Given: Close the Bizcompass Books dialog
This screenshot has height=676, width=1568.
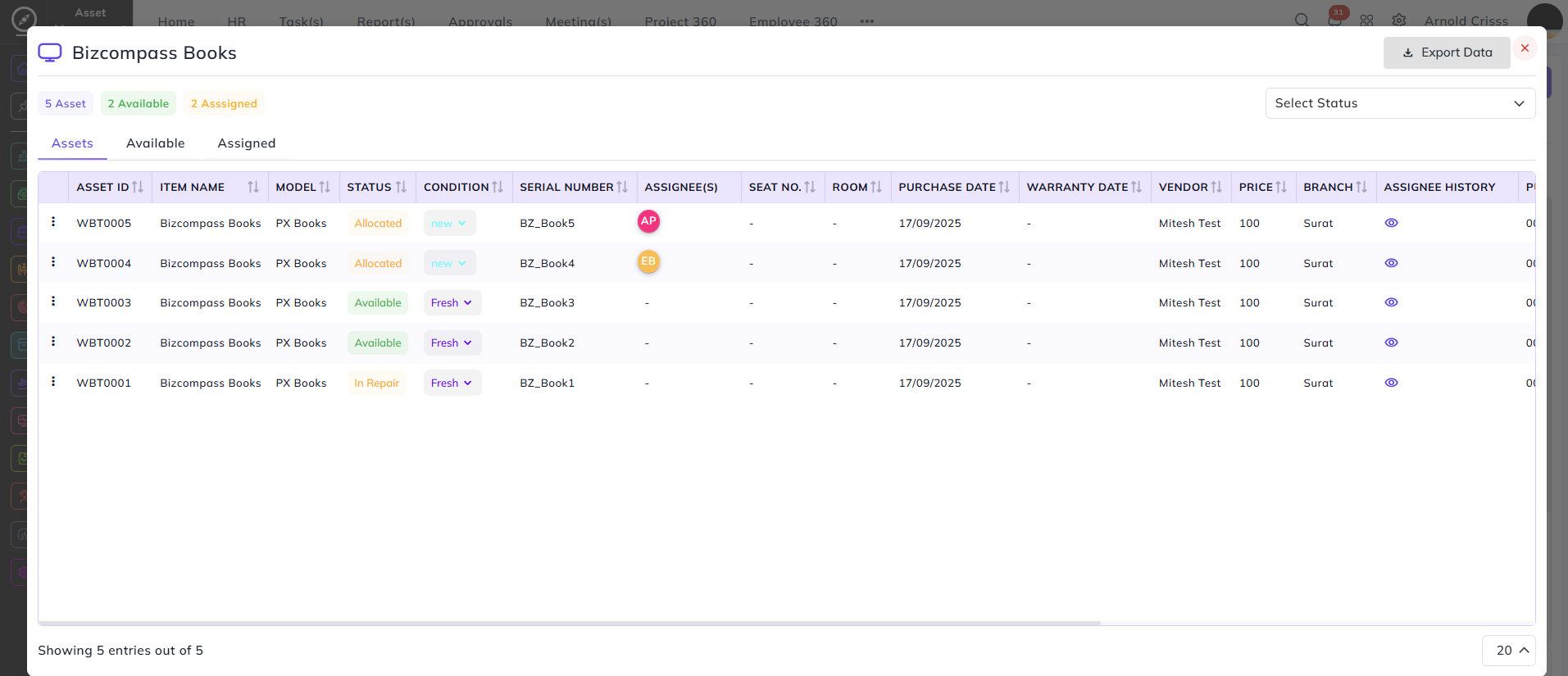Looking at the screenshot, I should point(1525,48).
